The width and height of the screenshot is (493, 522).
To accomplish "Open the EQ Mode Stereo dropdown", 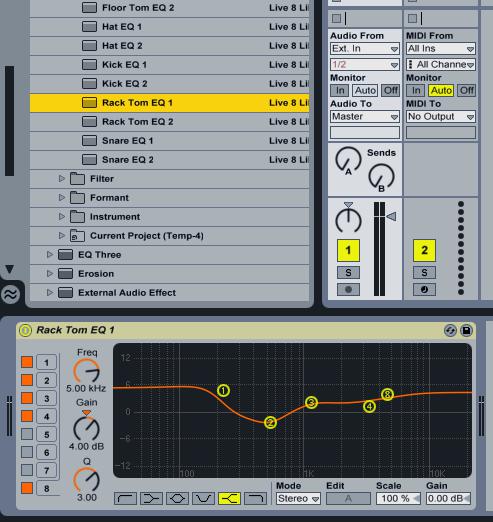I will pyautogui.click(x=298, y=499).
